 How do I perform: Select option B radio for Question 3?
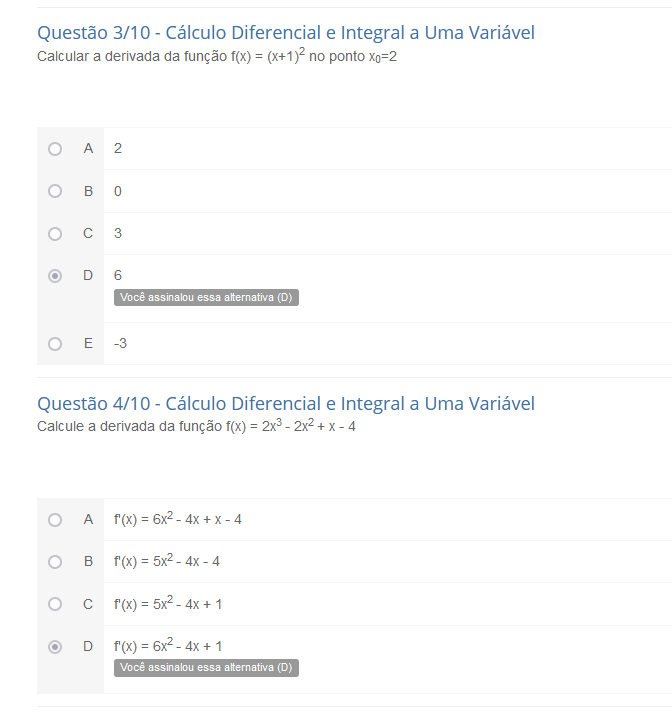click(55, 191)
